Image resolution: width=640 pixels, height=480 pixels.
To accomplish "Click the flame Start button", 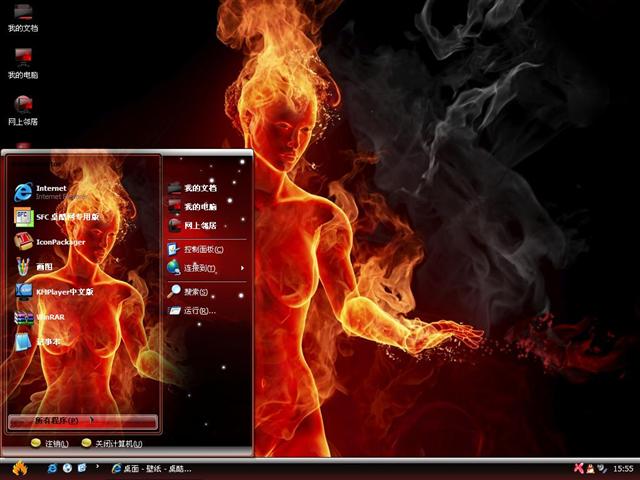I will pyautogui.click(x=19, y=469).
